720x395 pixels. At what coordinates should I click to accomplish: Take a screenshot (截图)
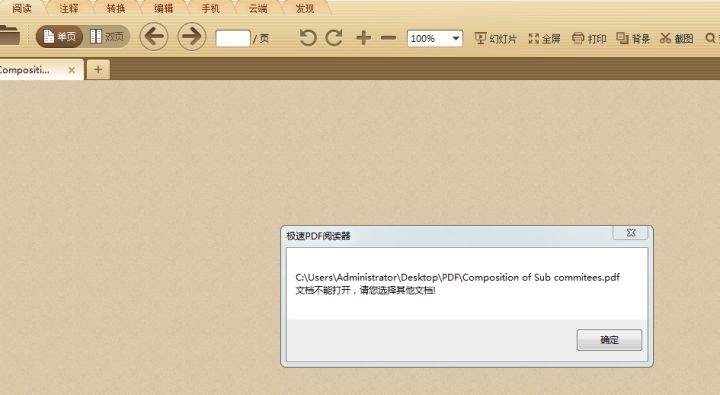tap(676, 39)
